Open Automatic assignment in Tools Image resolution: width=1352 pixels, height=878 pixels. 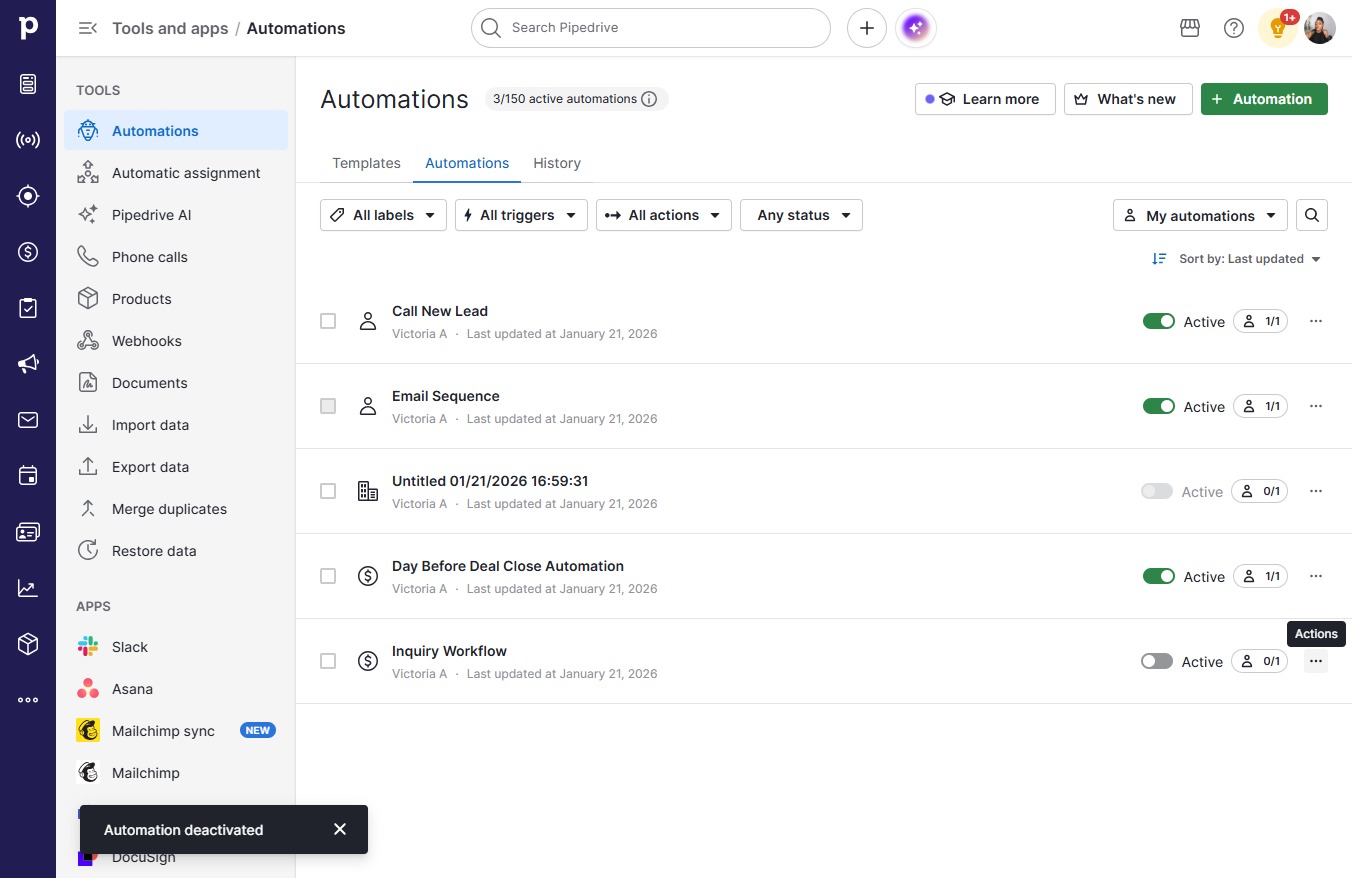(x=176, y=173)
